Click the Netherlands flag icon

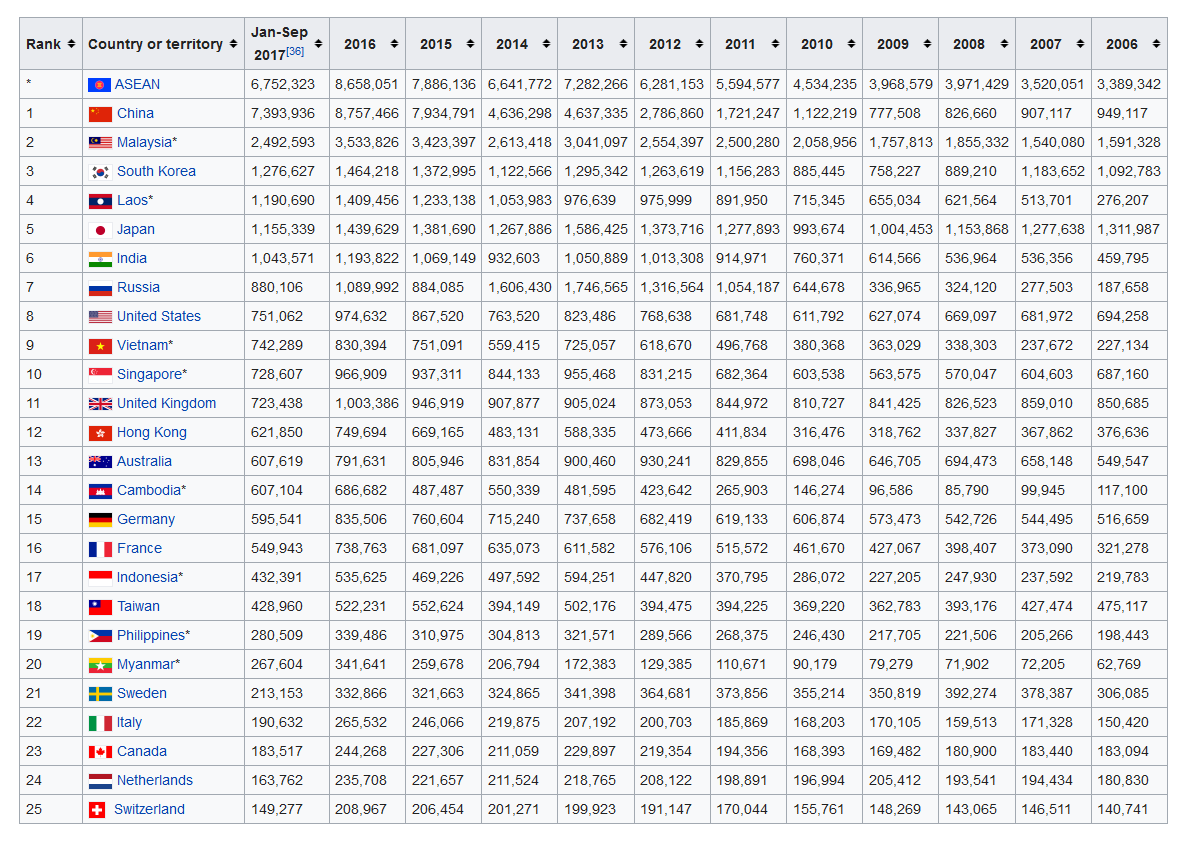100,781
